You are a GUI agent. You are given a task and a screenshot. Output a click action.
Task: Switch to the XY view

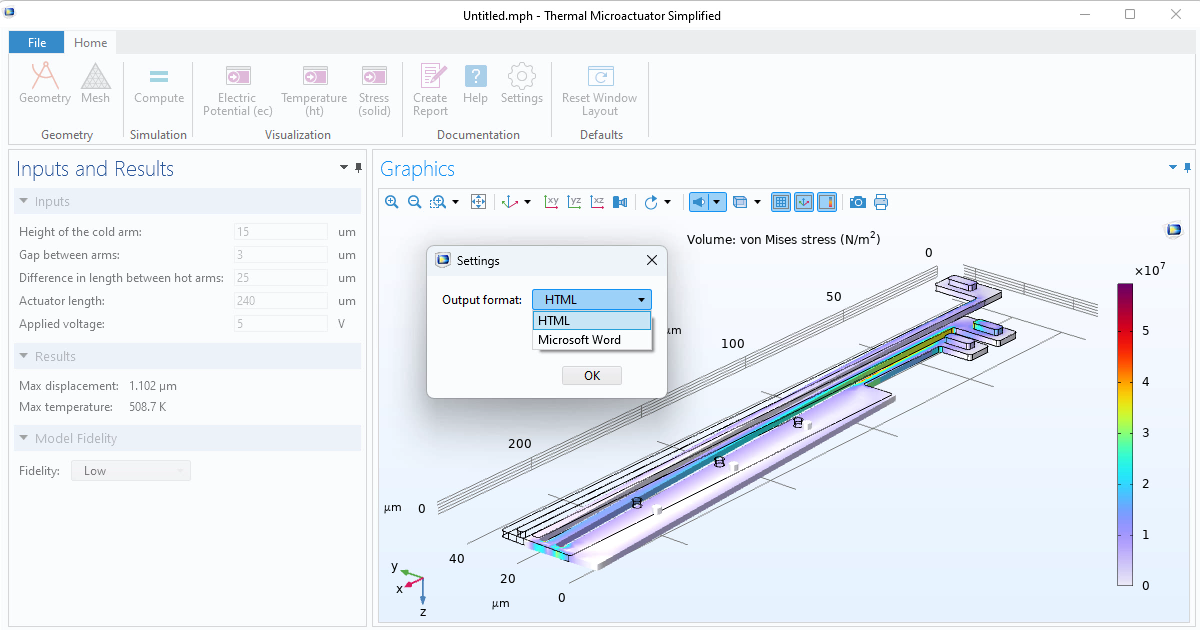click(551, 202)
